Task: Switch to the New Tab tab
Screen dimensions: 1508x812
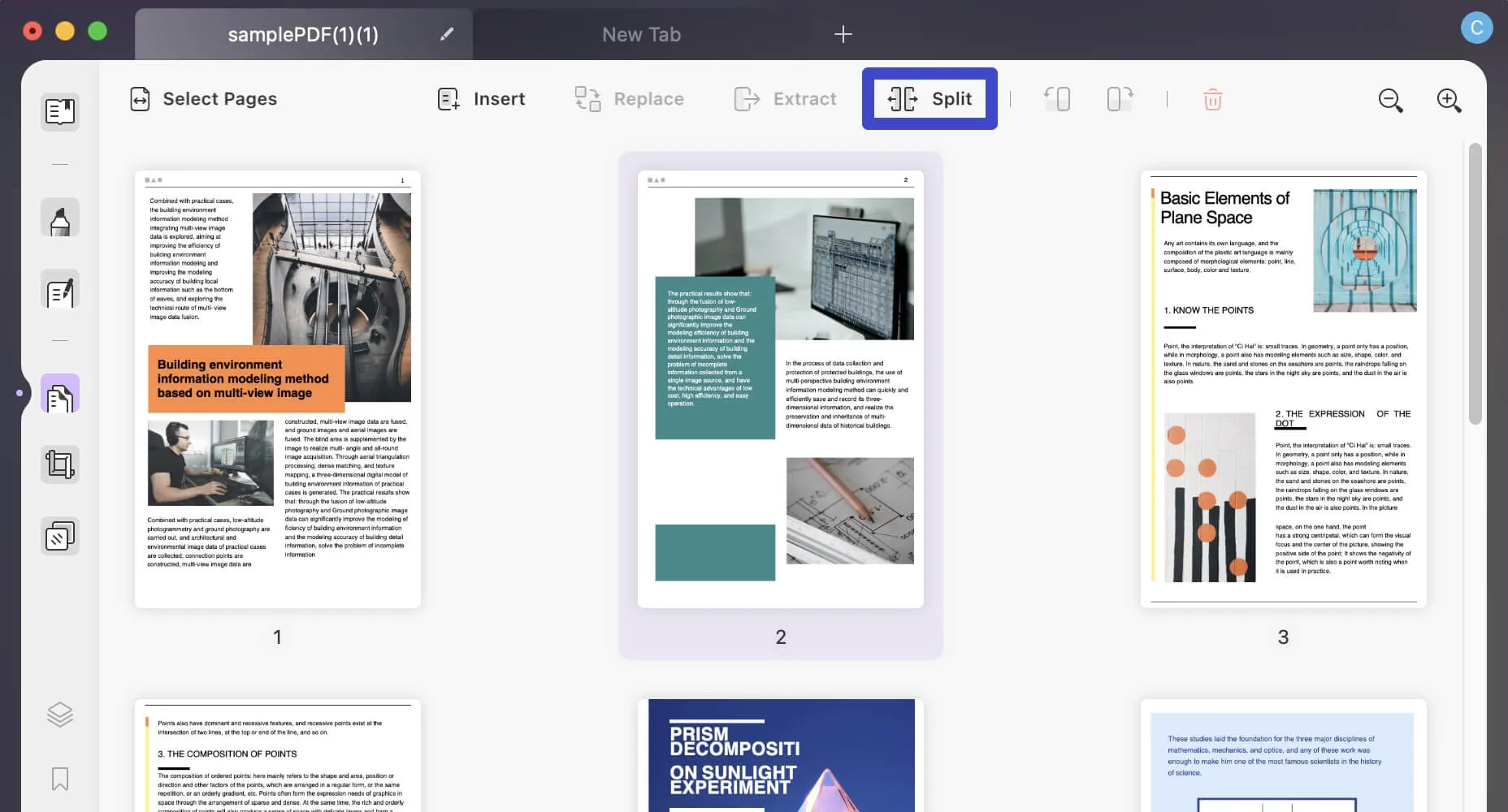Action: point(641,34)
